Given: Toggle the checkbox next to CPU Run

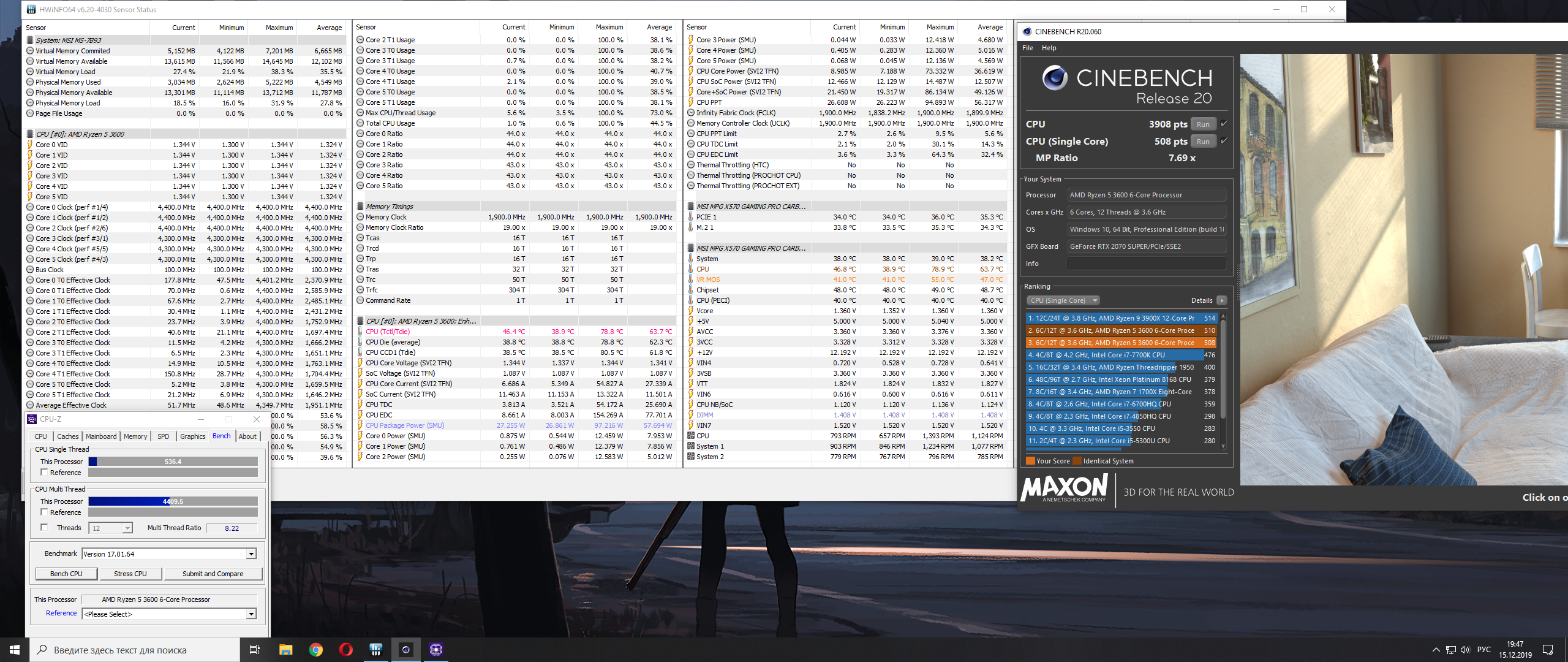Looking at the screenshot, I should pos(1224,124).
